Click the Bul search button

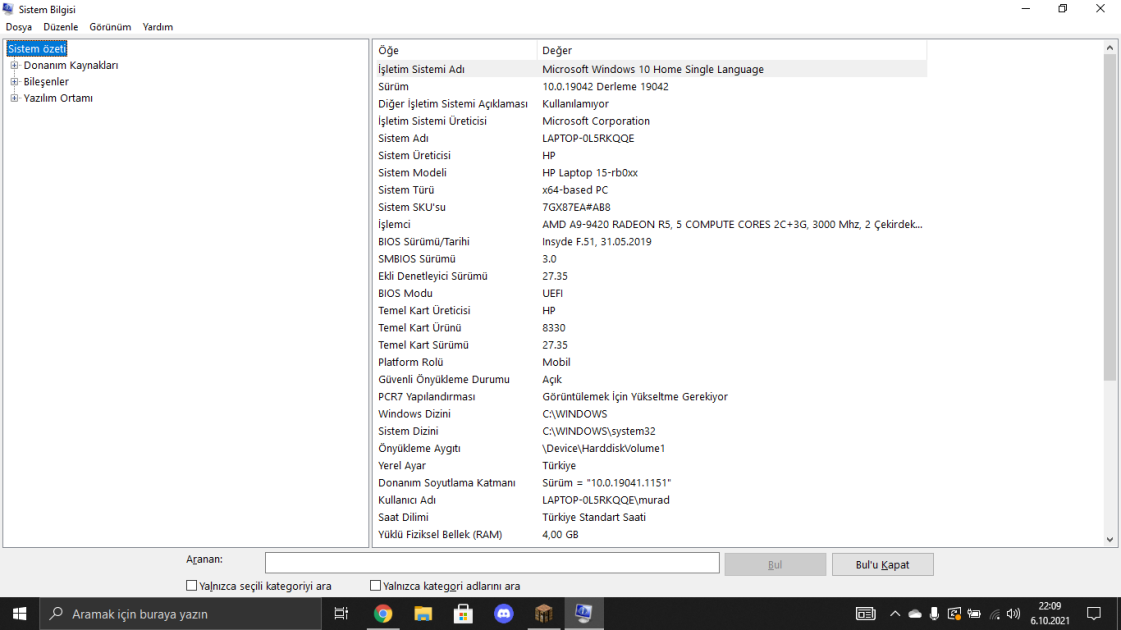click(775, 564)
